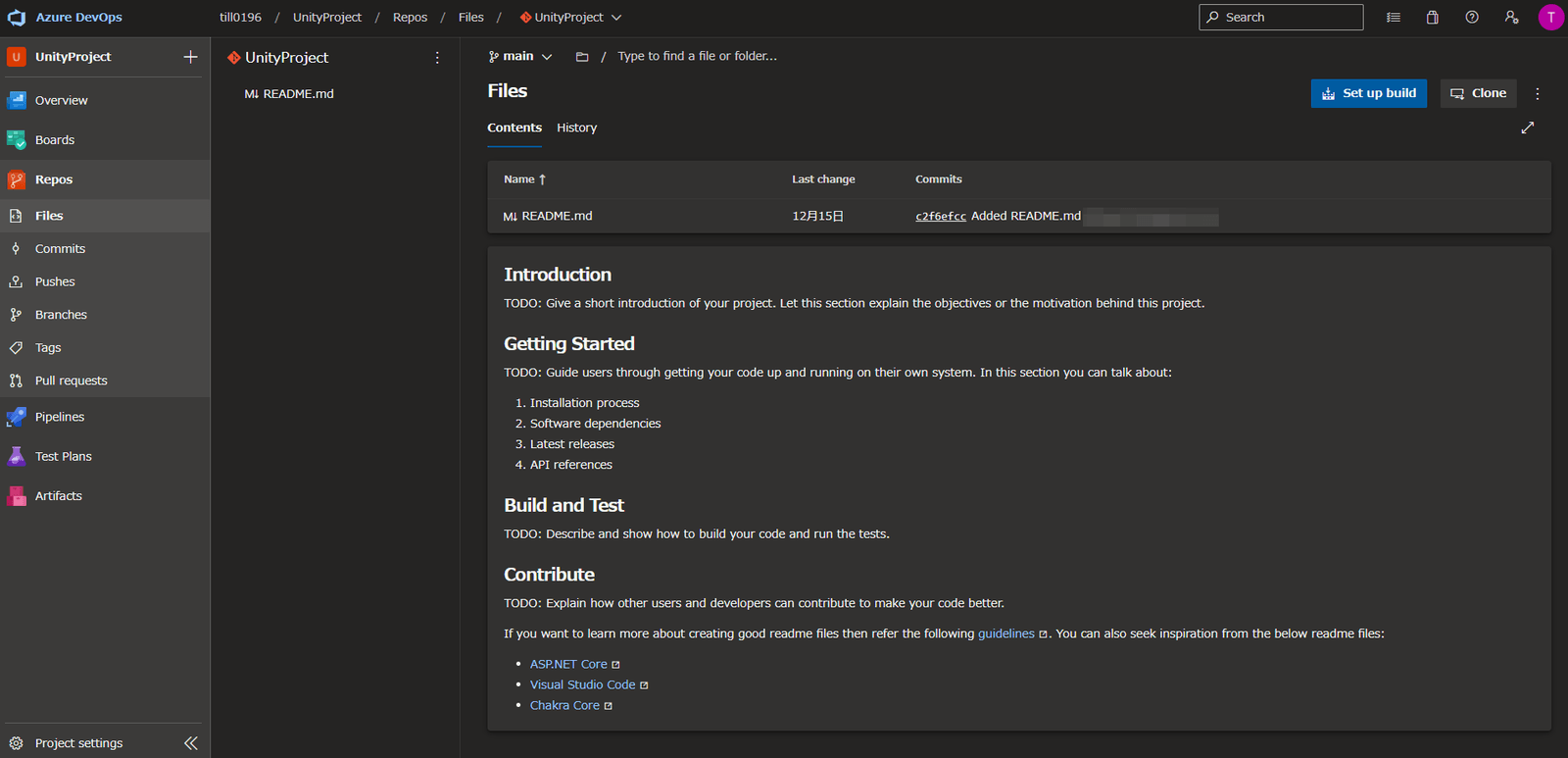
Task: Open the user avatar profile menu
Action: 1550,18
